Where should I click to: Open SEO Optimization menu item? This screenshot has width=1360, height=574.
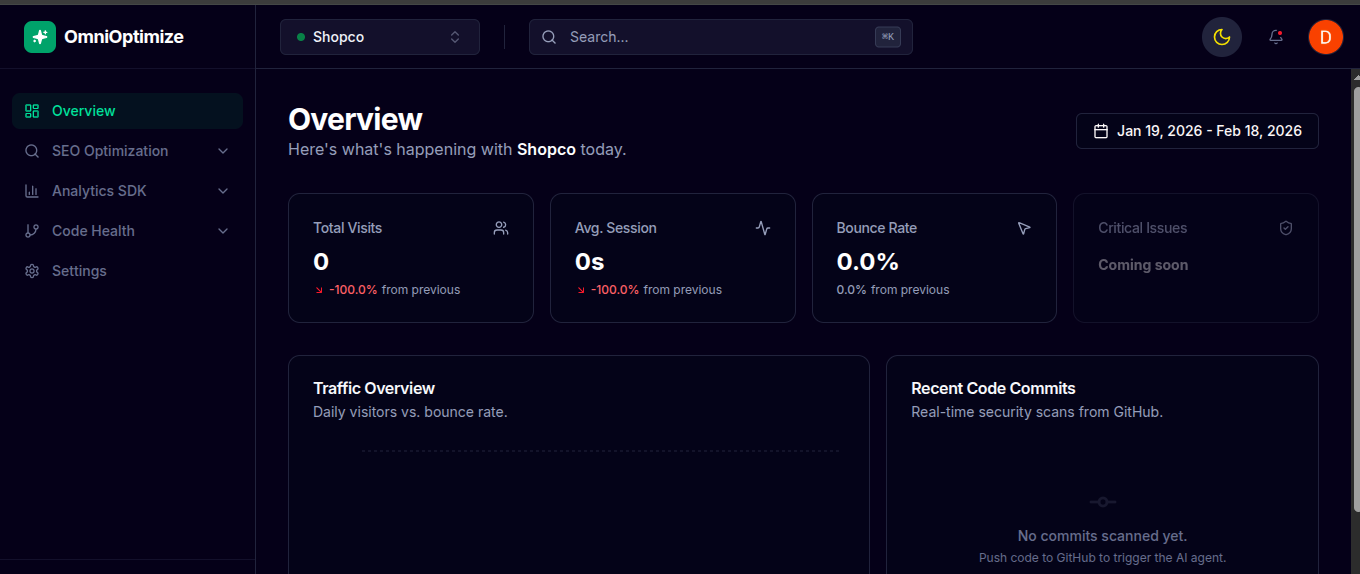(127, 151)
